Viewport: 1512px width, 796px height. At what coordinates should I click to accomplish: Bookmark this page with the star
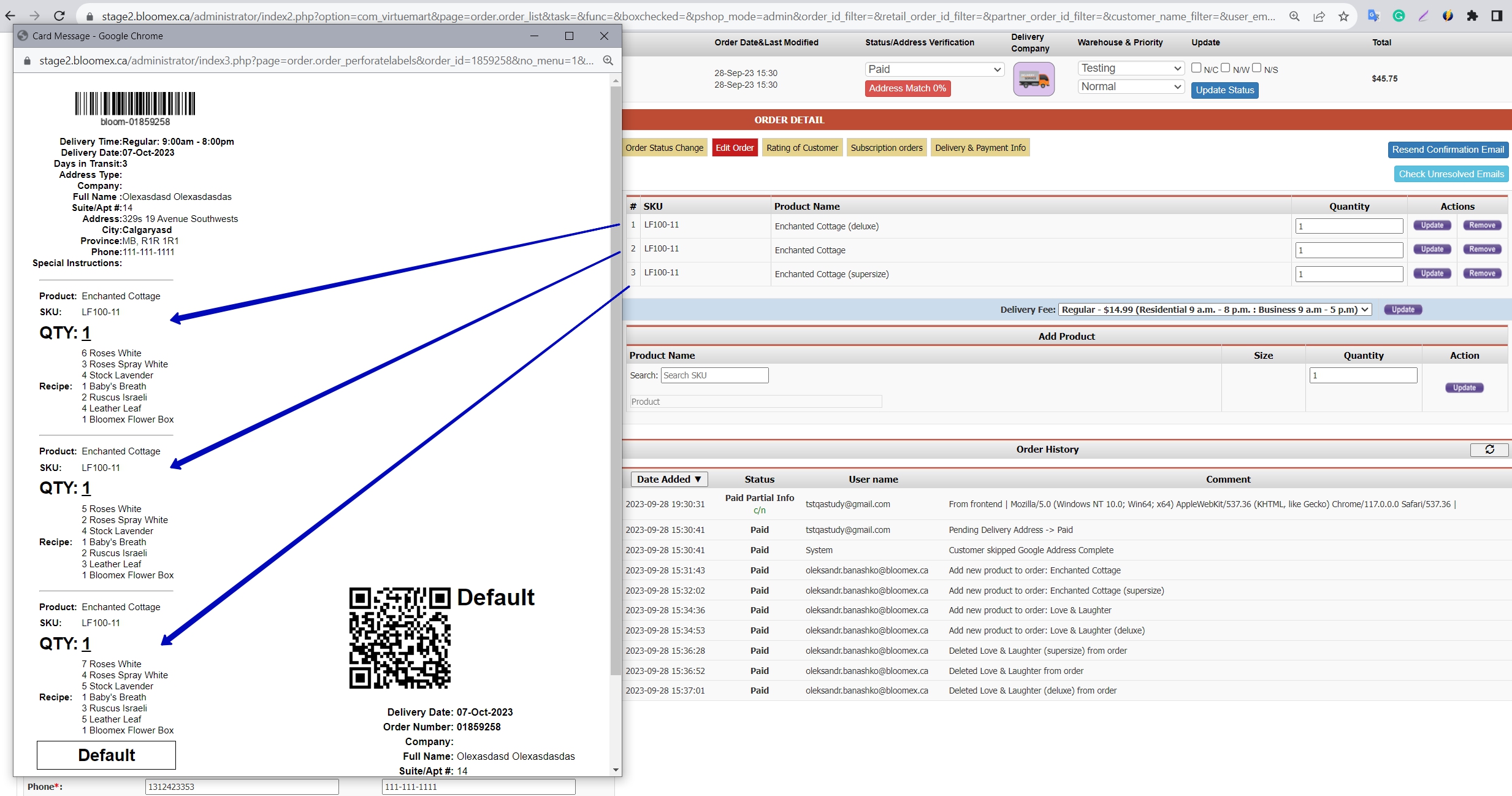coord(1343,17)
